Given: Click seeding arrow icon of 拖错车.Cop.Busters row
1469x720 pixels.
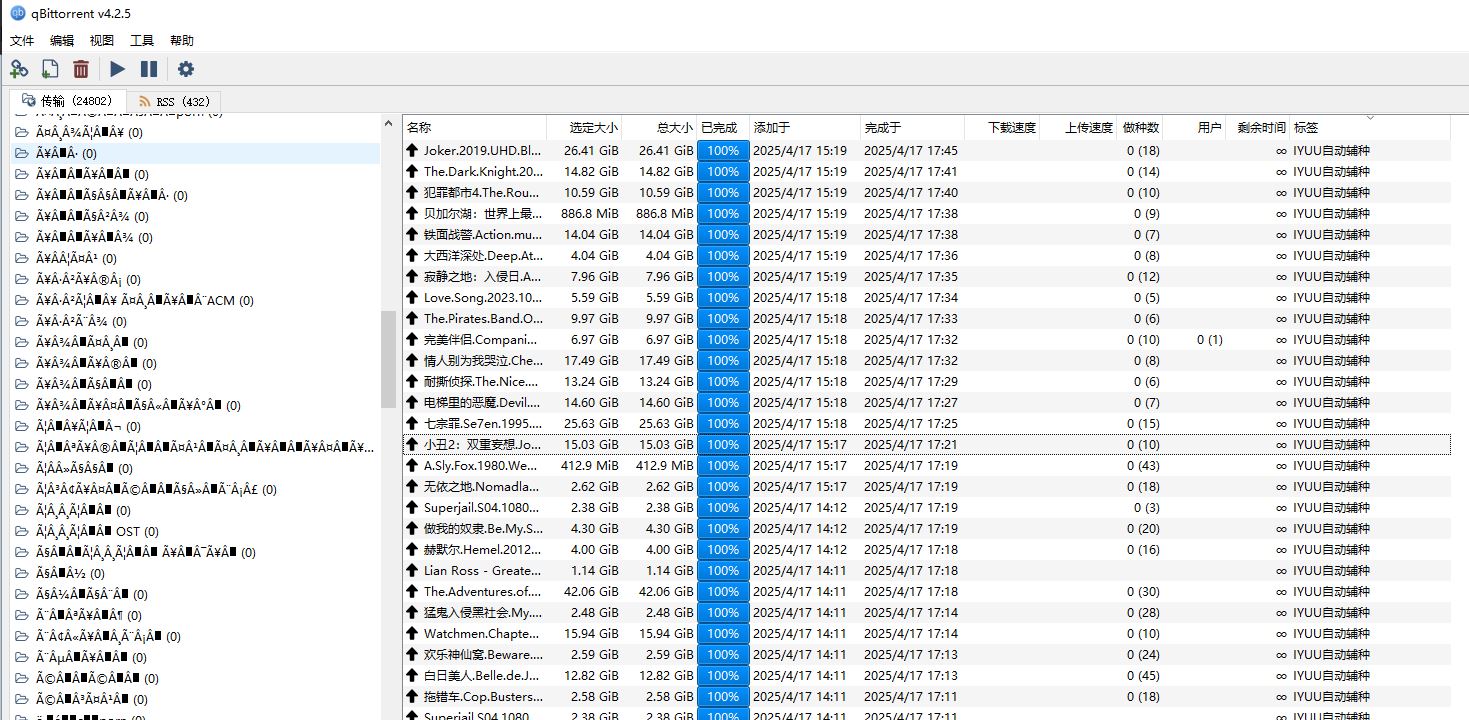Looking at the screenshot, I should click(x=412, y=696).
